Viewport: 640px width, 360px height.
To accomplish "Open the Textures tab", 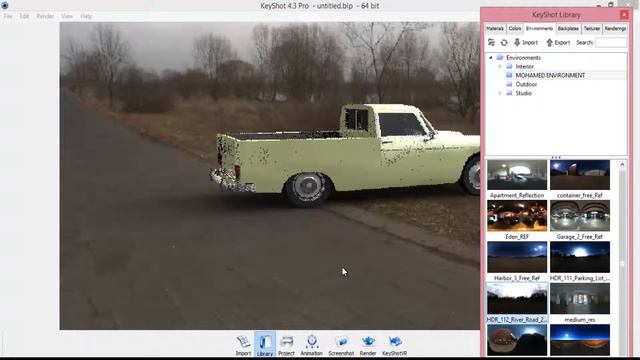I will [x=591, y=29].
